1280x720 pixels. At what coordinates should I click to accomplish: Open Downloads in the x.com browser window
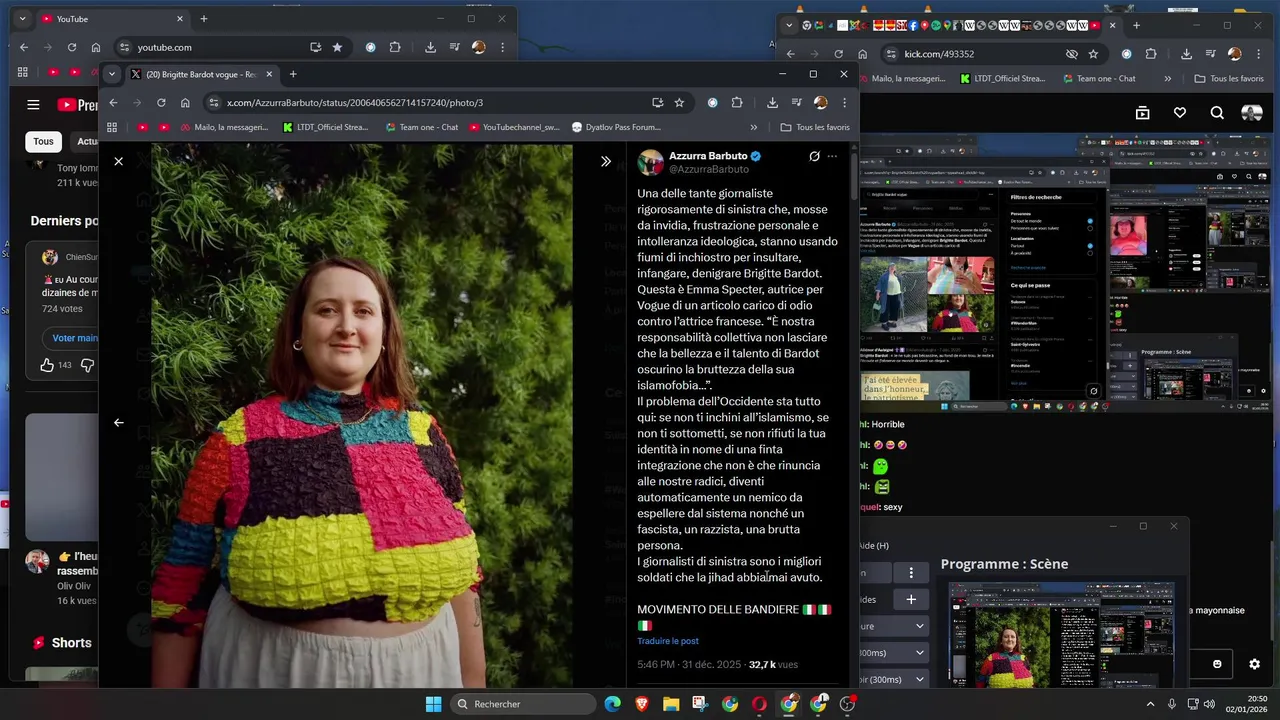tap(772, 102)
